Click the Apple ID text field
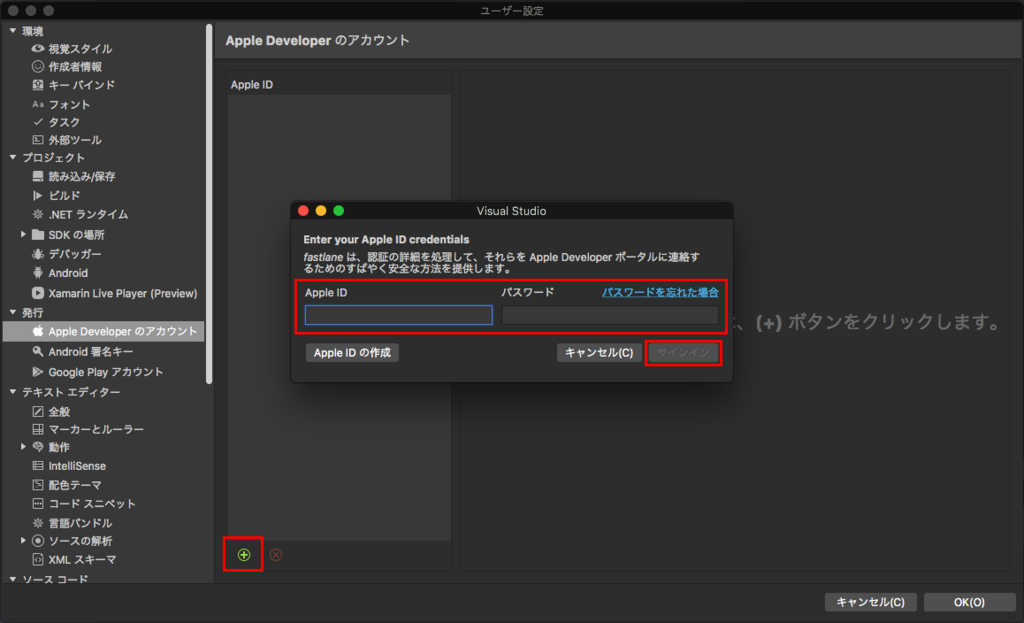1024x623 pixels. tap(398, 315)
